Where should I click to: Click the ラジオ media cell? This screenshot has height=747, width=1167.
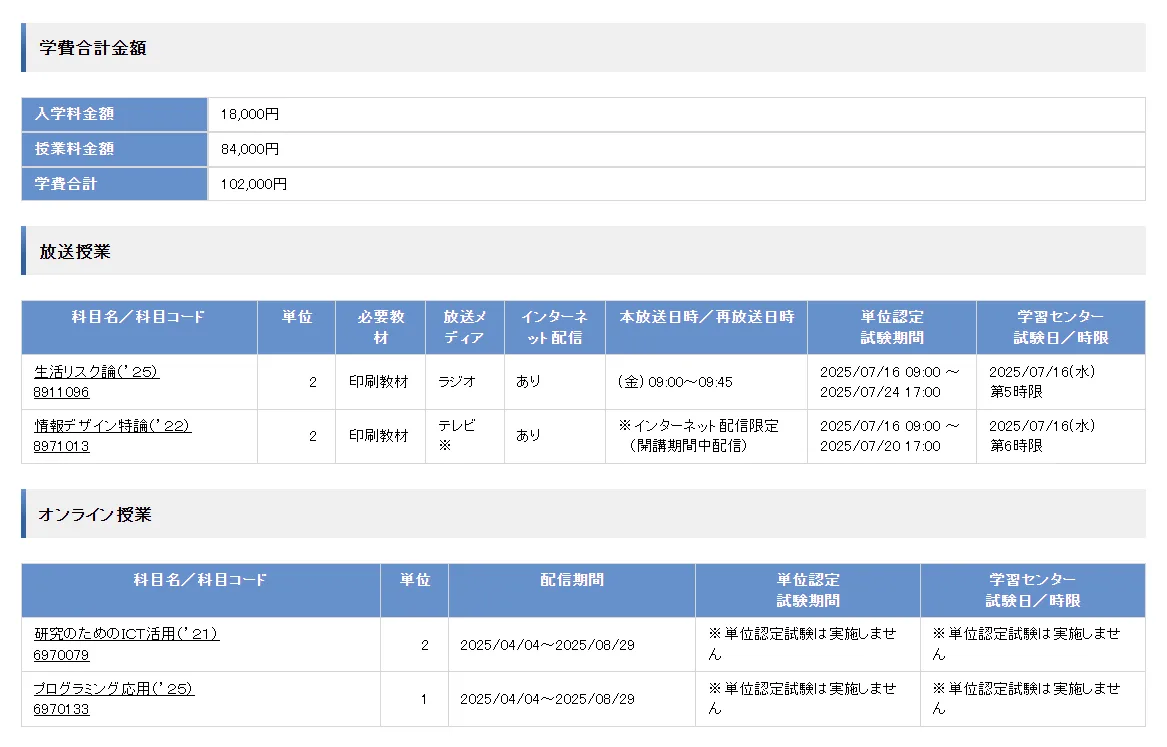(x=457, y=382)
